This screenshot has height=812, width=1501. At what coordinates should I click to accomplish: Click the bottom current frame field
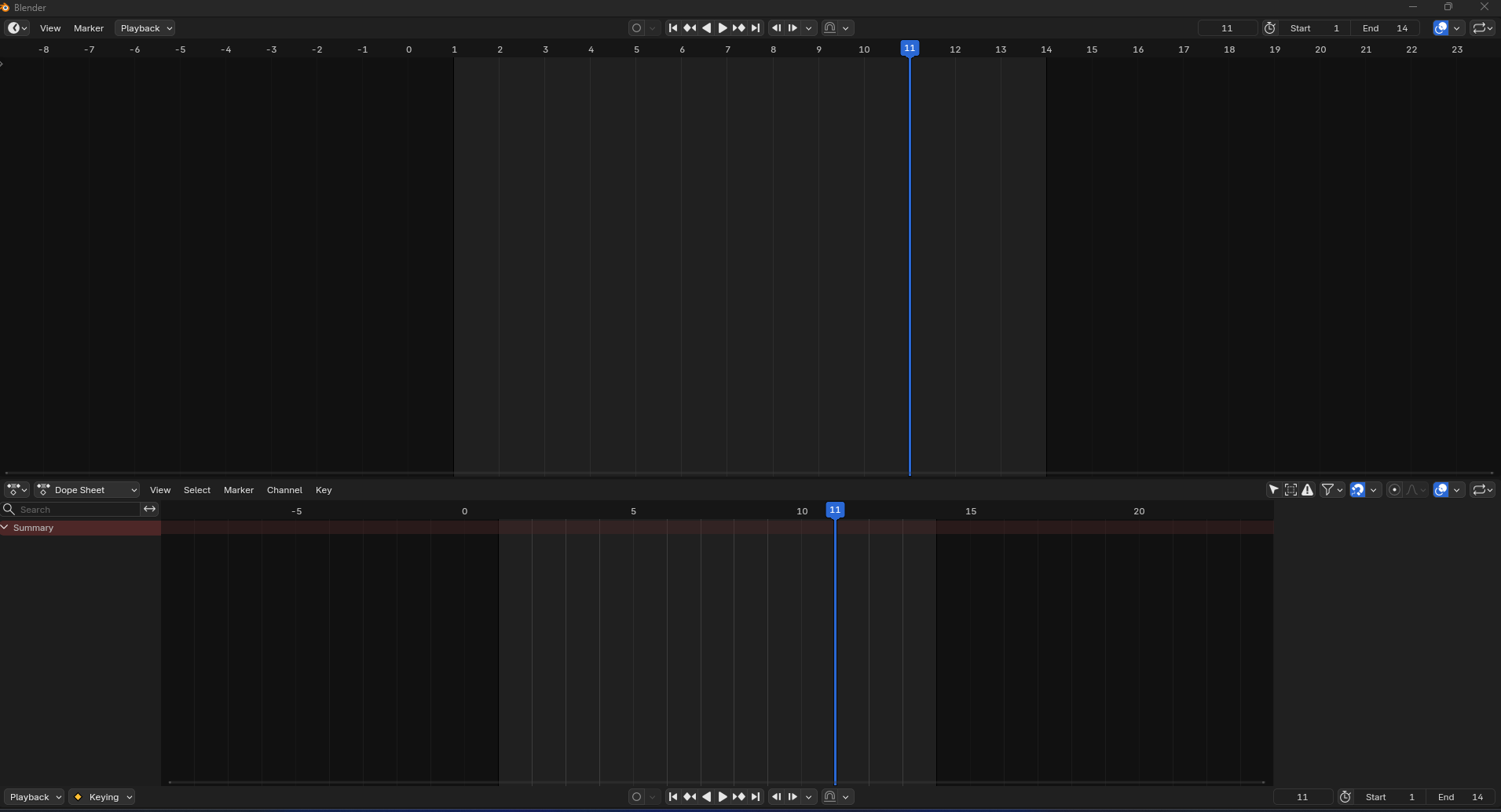(1302, 797)
